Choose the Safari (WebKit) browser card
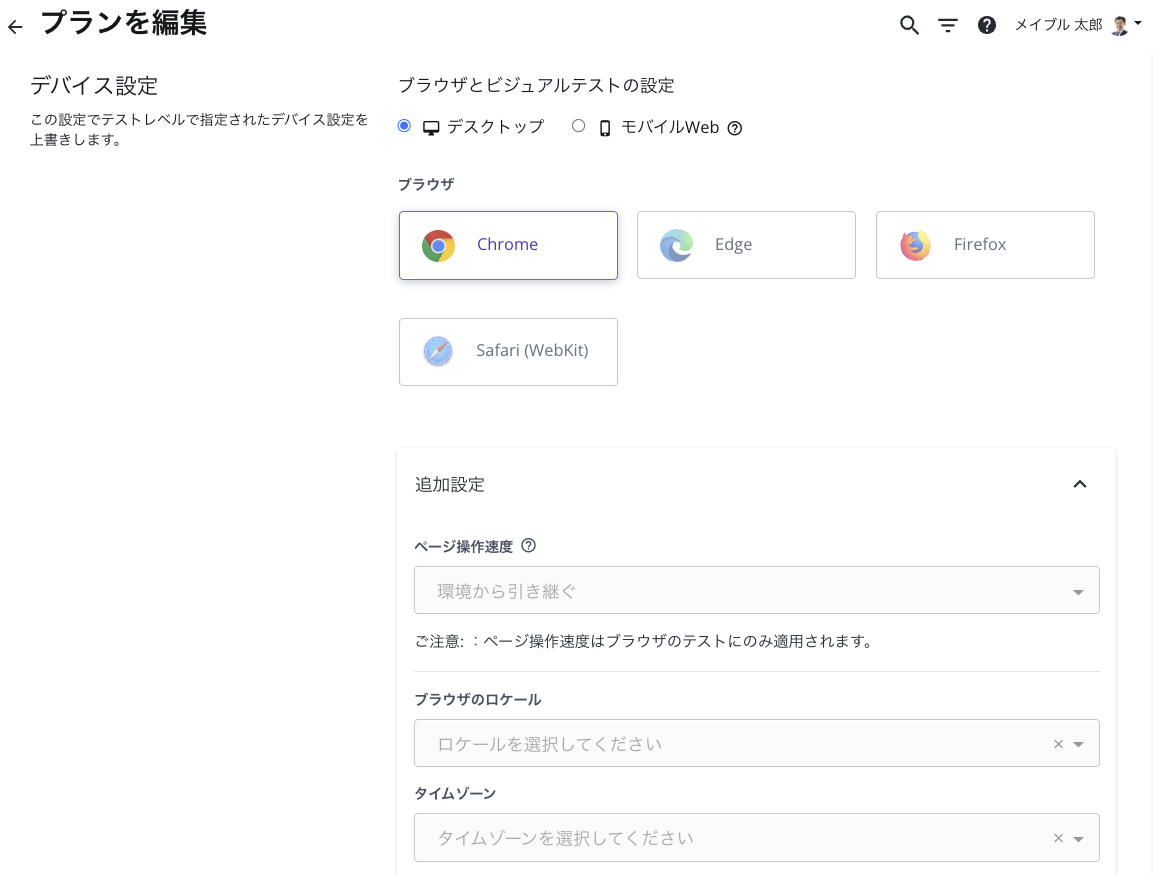The width and height of the screenshot is (1153, 875). (x=508, y=351)
